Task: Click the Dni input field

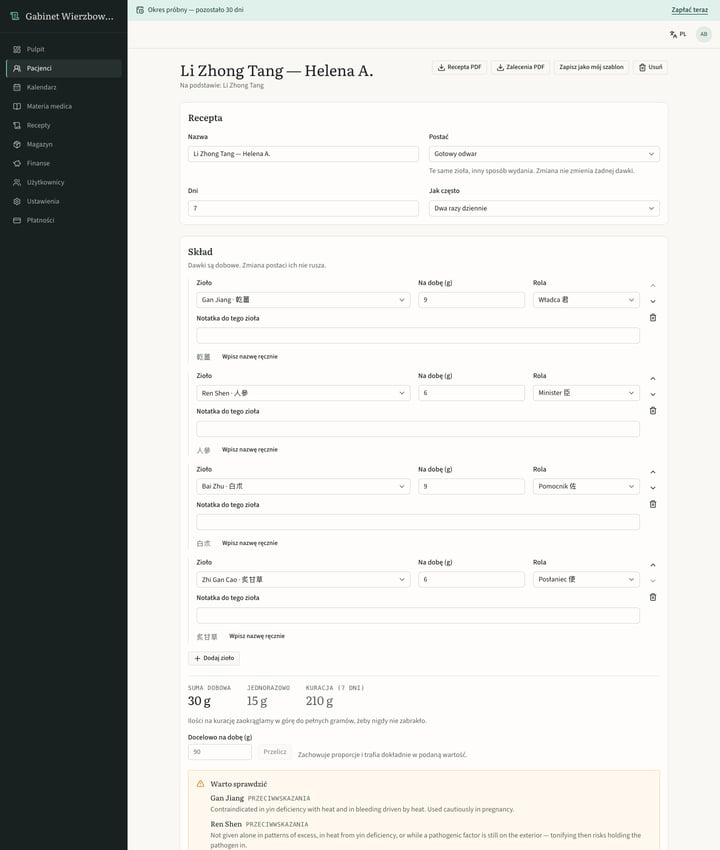Action: 303,208
